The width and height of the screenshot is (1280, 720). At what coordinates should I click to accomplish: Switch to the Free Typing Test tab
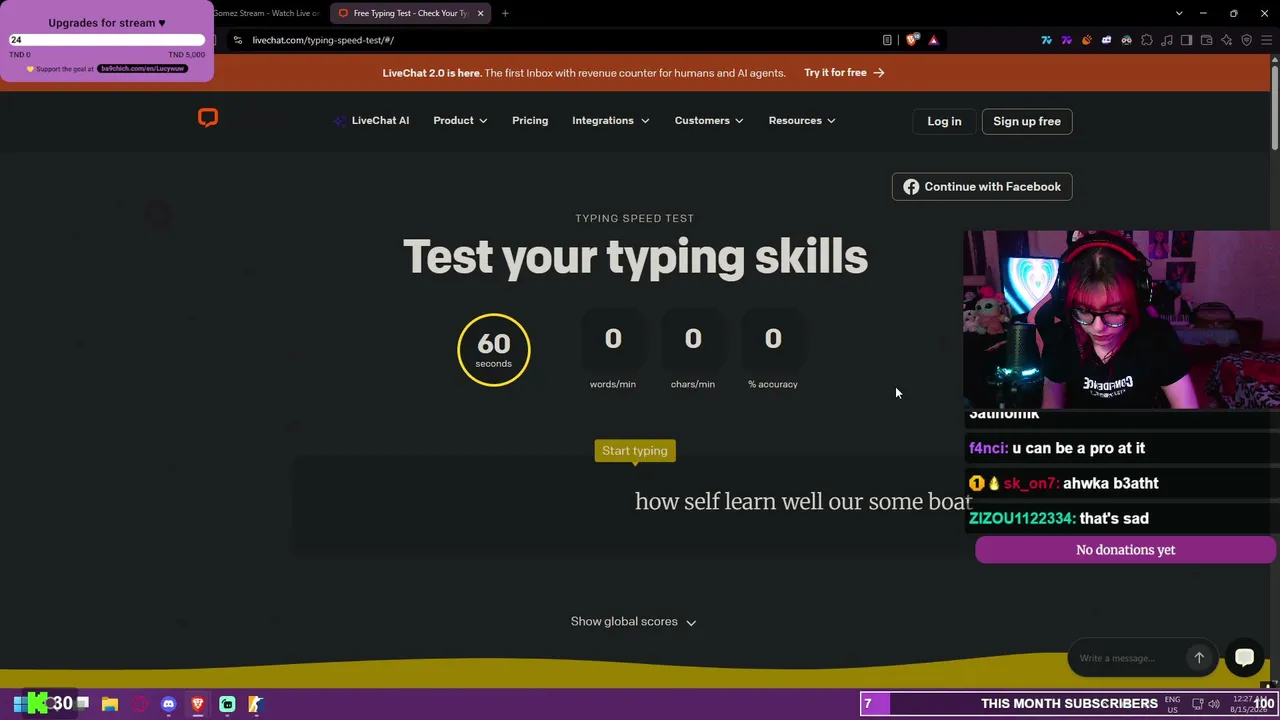click(410, 13)
